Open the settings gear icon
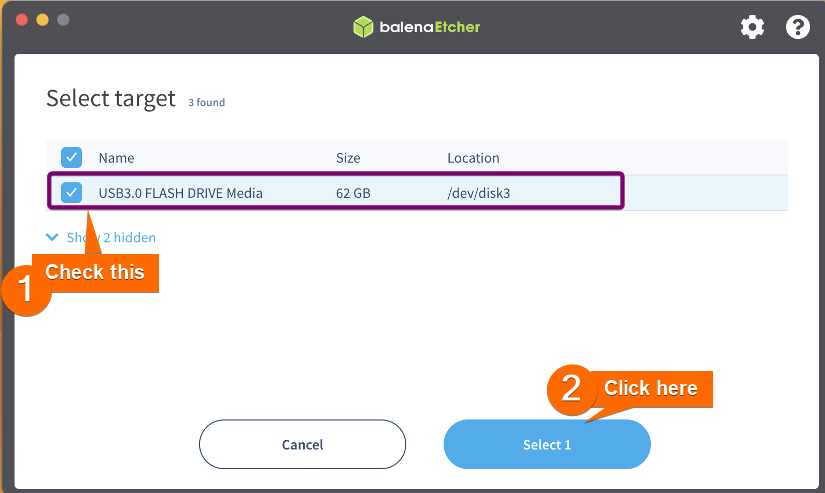This screenshot has height=493, width=825. pos(752,27)
